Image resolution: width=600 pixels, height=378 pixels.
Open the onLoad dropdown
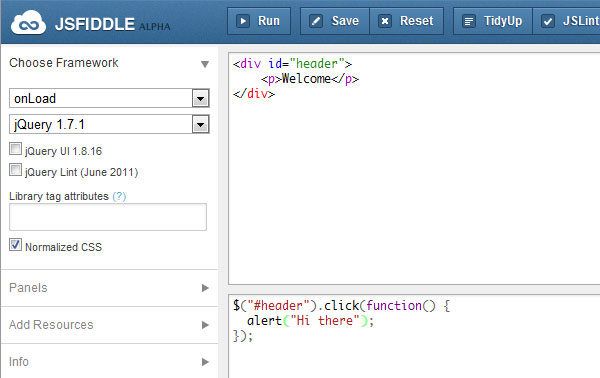point(109,98)
